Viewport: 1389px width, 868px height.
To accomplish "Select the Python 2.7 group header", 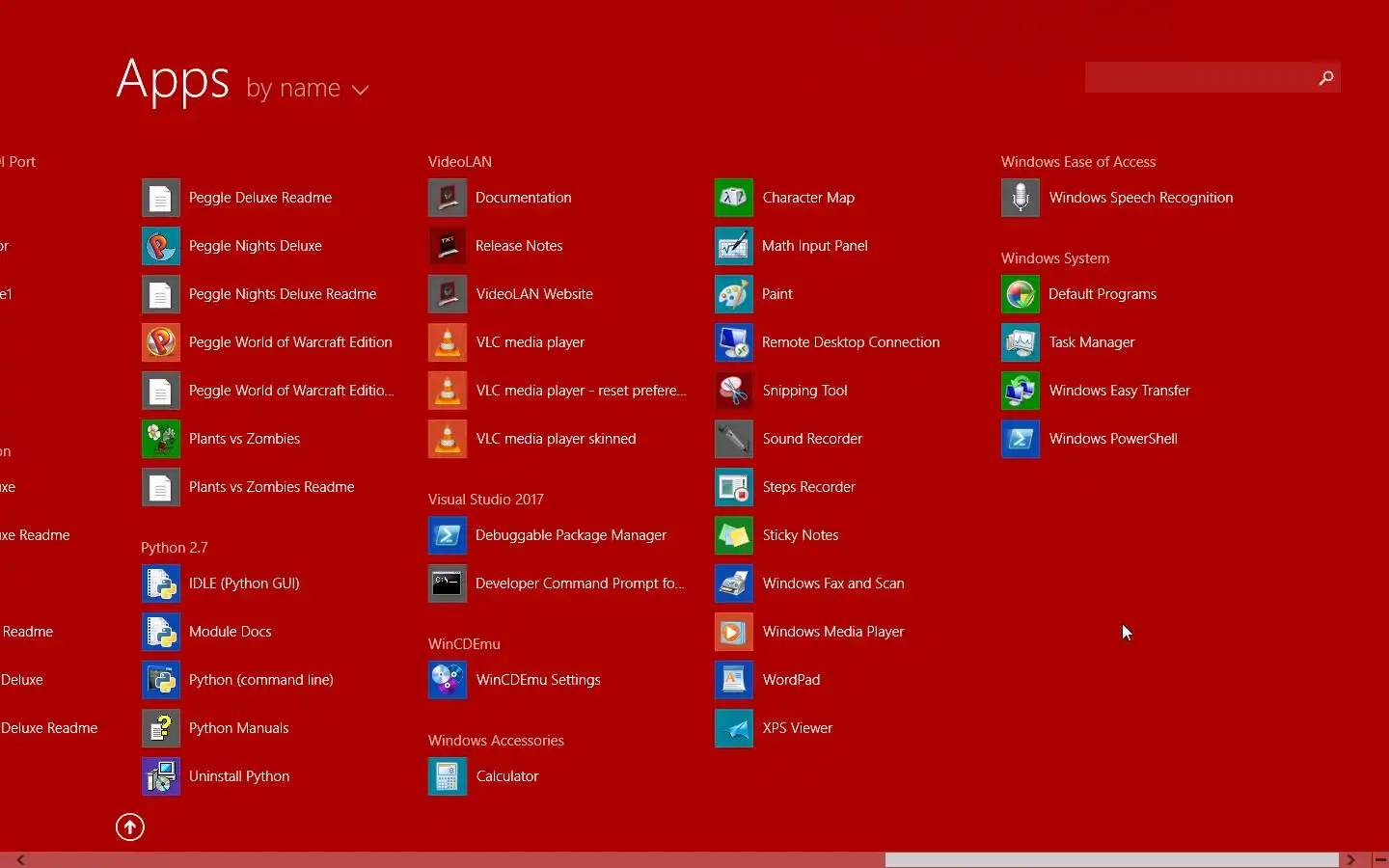I will click(x=175, y=548).
